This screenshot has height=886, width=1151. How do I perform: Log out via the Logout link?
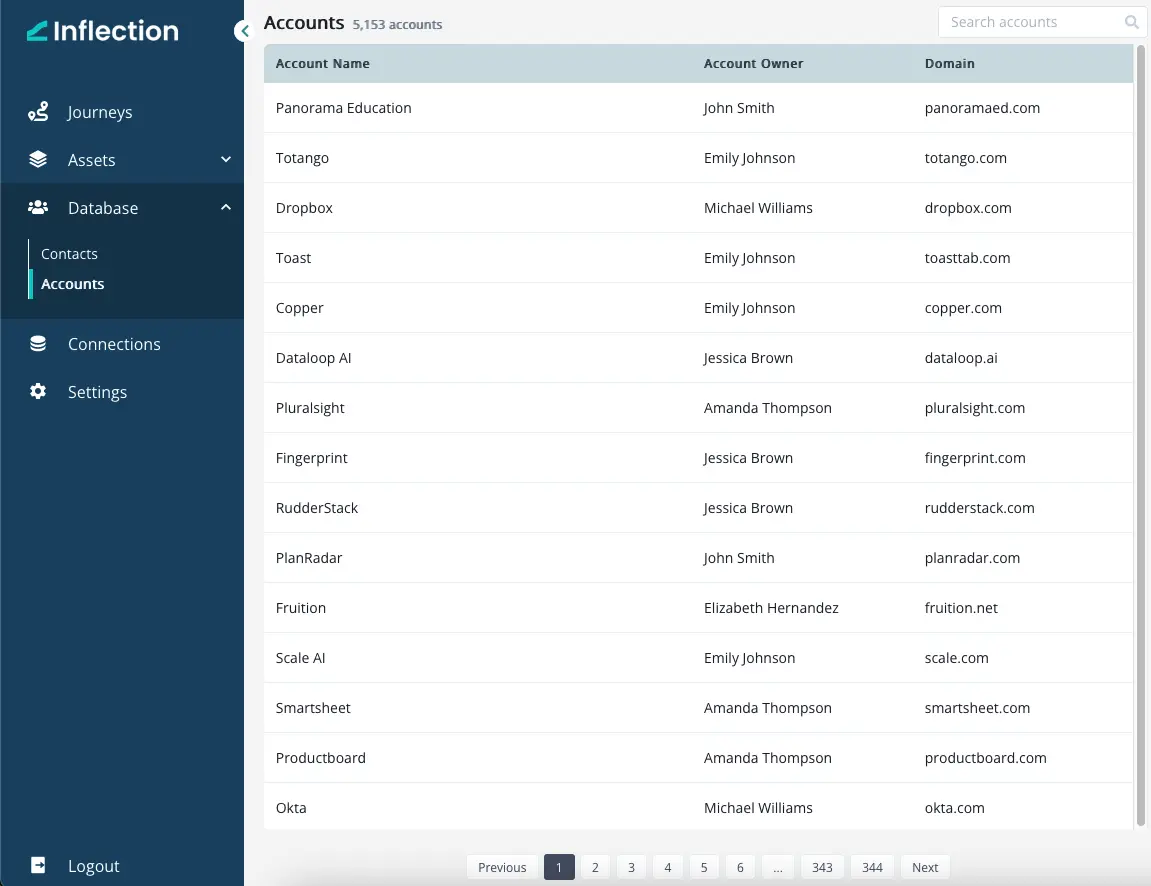pos(93,866)
